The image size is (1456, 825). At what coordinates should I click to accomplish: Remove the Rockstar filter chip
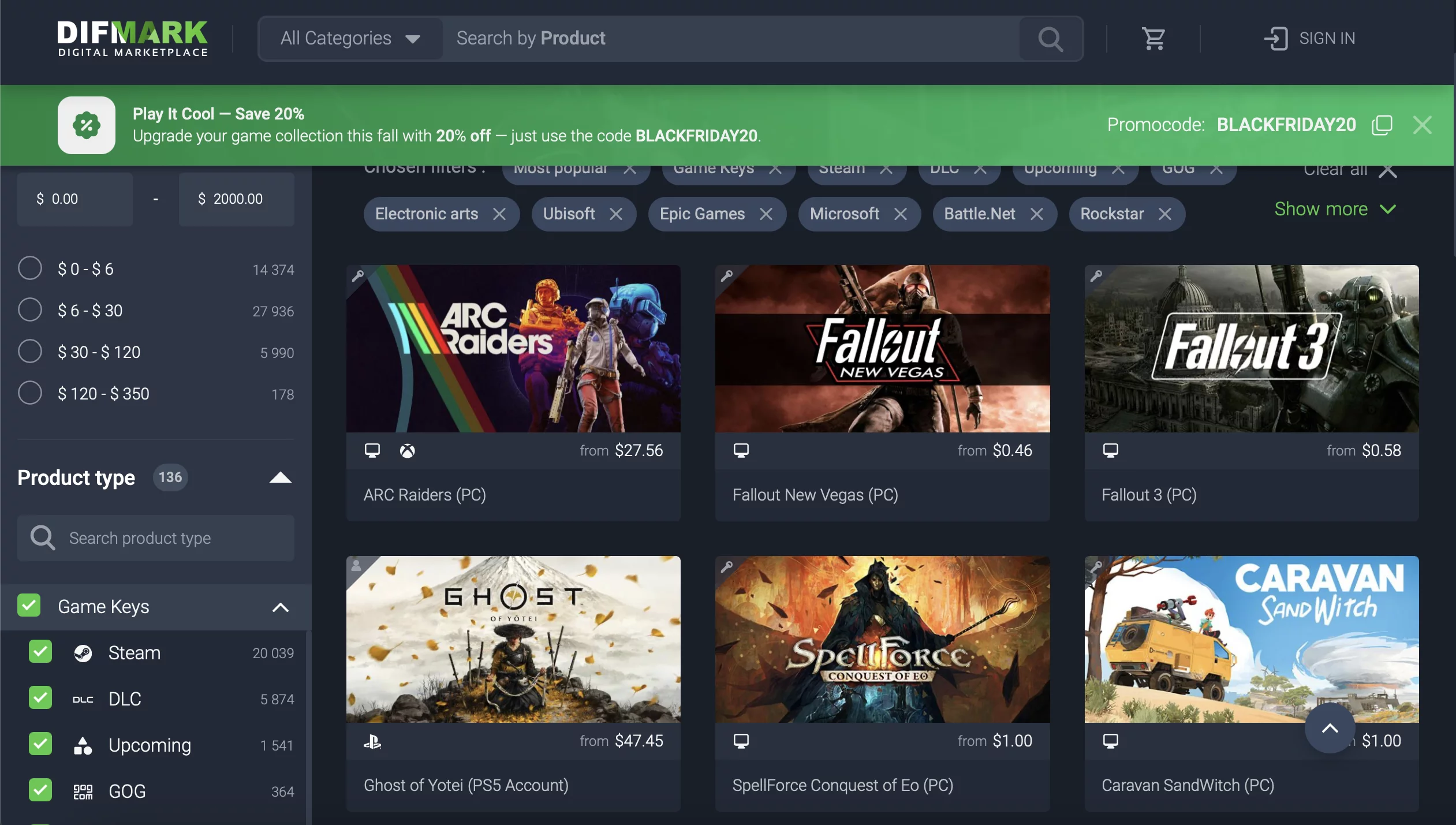coord(1165,214)
